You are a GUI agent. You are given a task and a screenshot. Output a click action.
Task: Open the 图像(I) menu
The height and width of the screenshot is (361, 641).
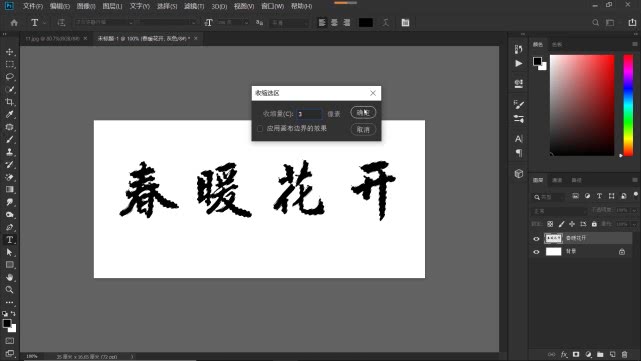86,6
